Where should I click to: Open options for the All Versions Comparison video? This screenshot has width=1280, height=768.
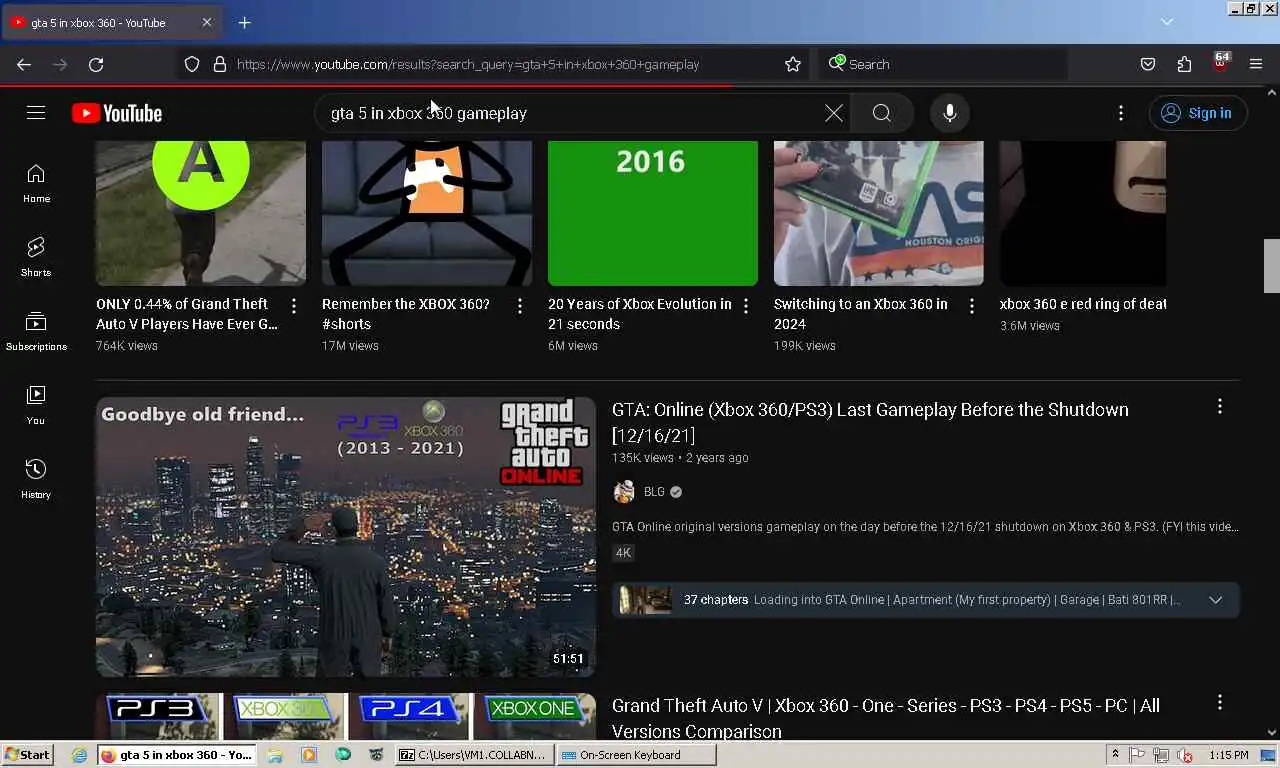tap(1219, 703)
